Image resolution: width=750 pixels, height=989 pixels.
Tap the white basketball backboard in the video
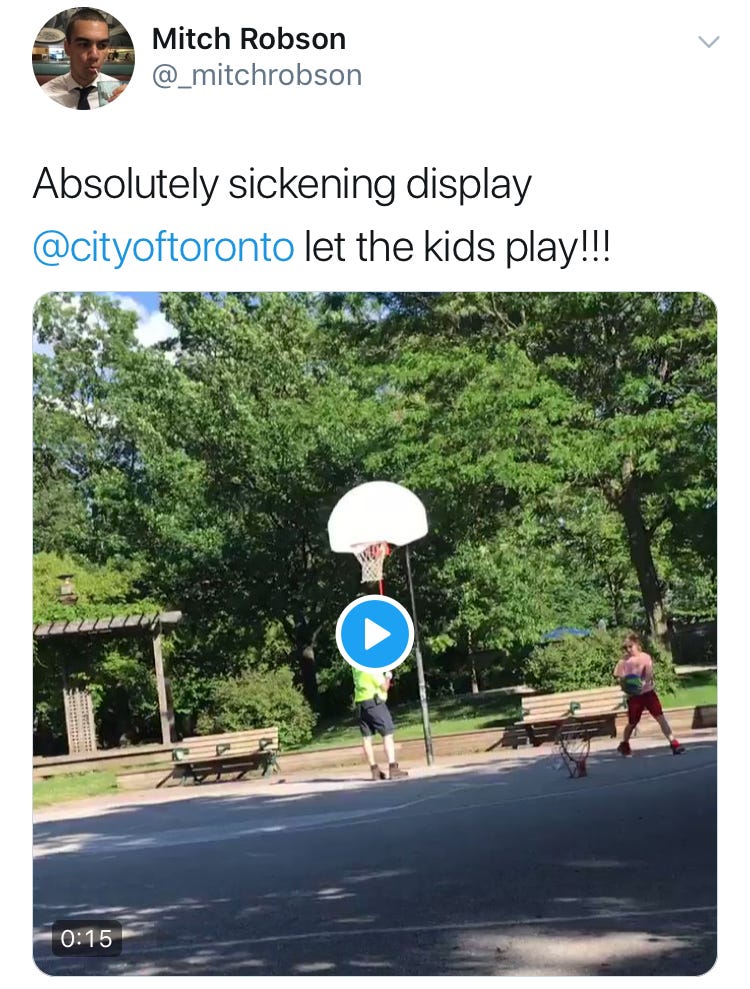(x=377, y=516)
